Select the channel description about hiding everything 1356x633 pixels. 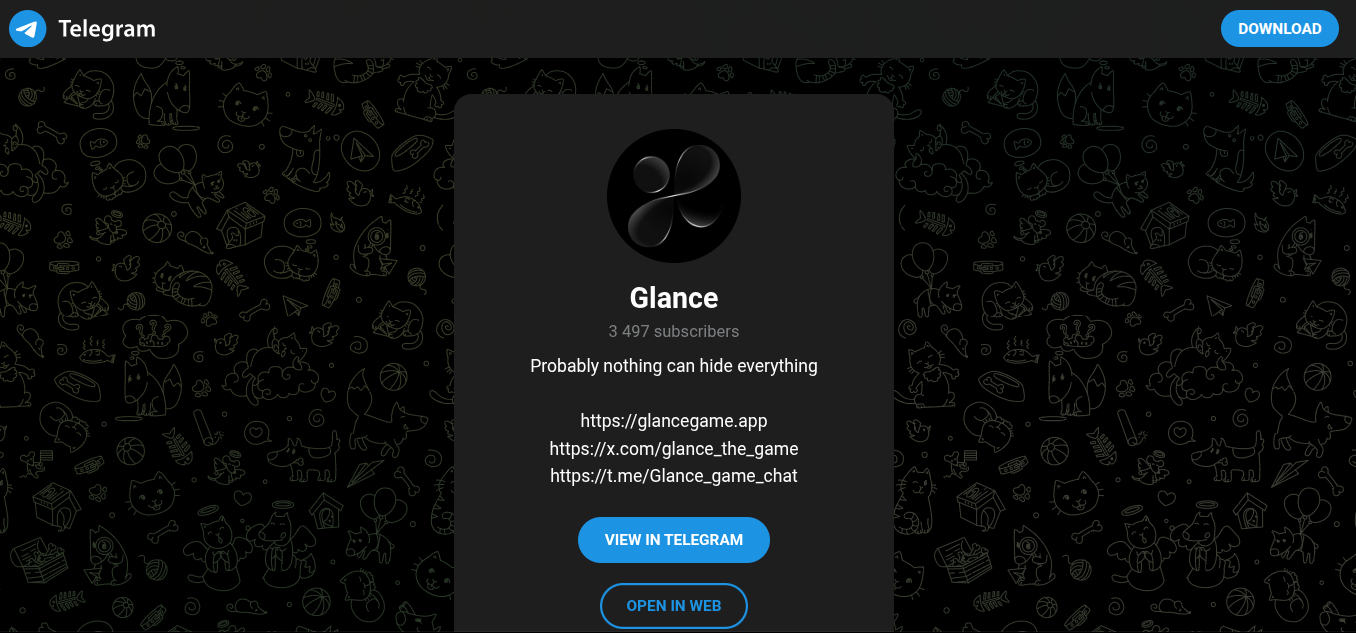674,366
